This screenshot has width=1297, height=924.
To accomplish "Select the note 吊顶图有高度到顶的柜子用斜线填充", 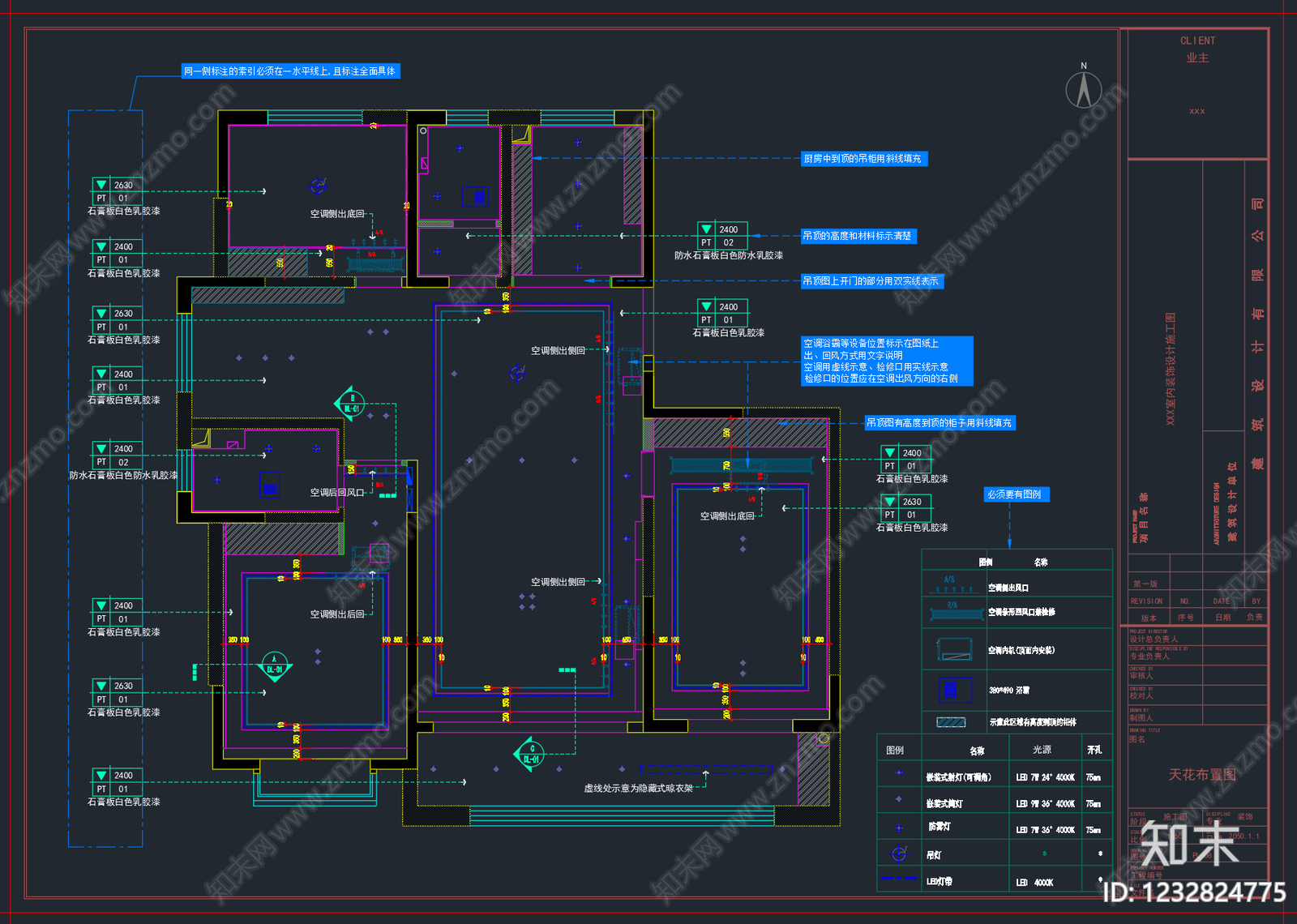I will pyautogui.click(x=940, y=423).
